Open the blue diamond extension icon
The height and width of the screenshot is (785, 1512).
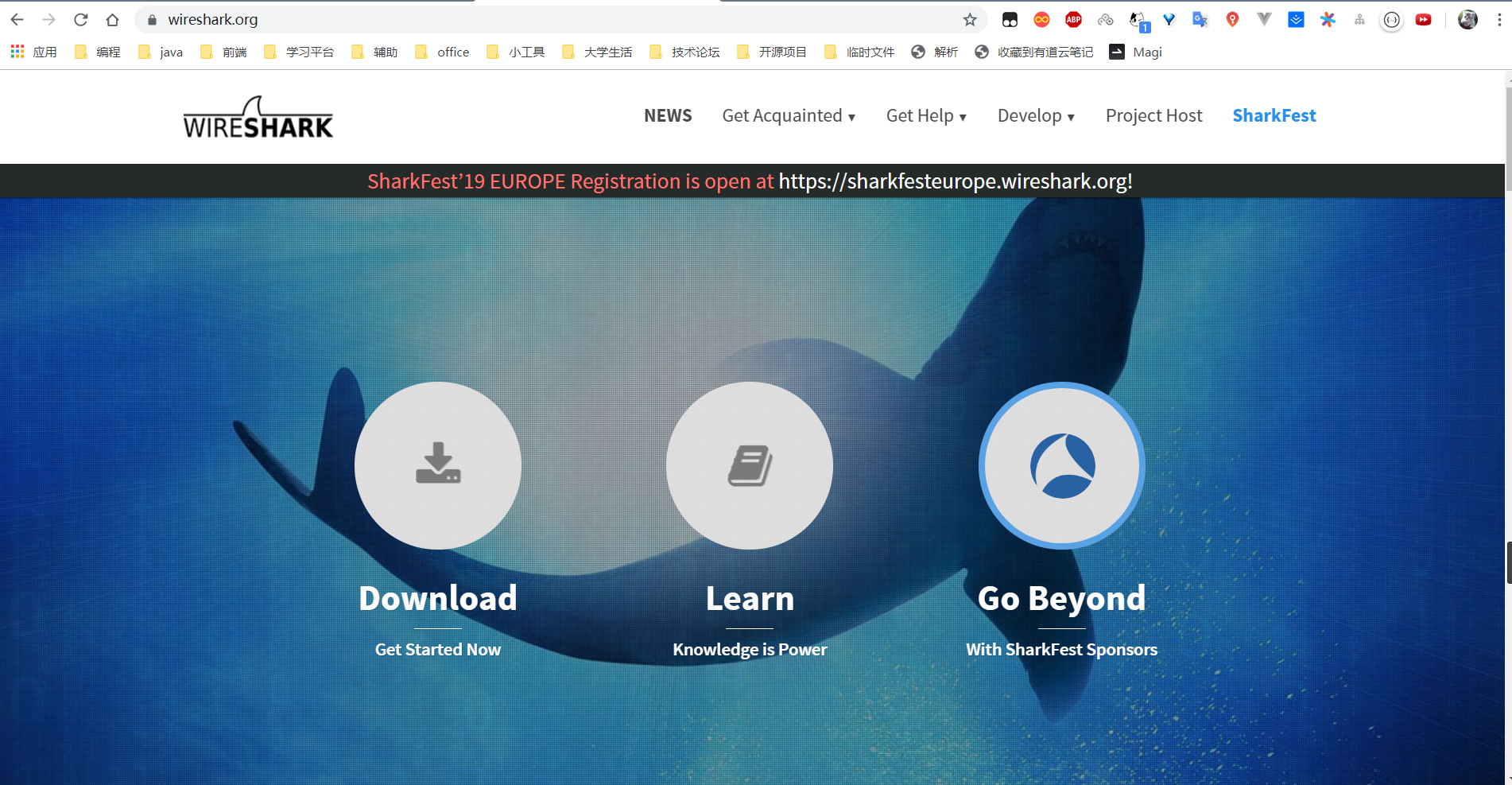1169,20
